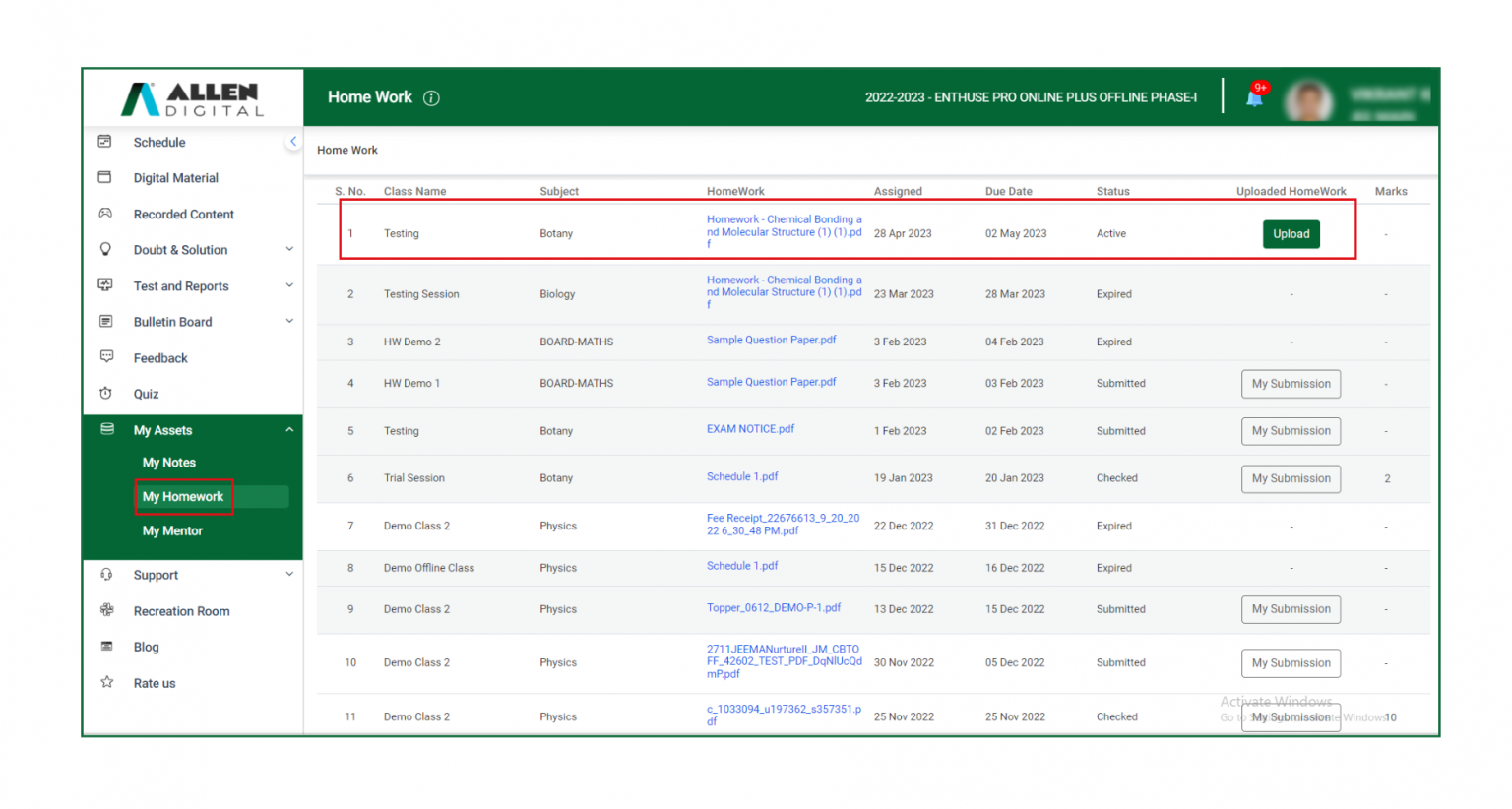
Task: Open the Home Work info icon
Action: pyautogui.click(x=431, y=97)
